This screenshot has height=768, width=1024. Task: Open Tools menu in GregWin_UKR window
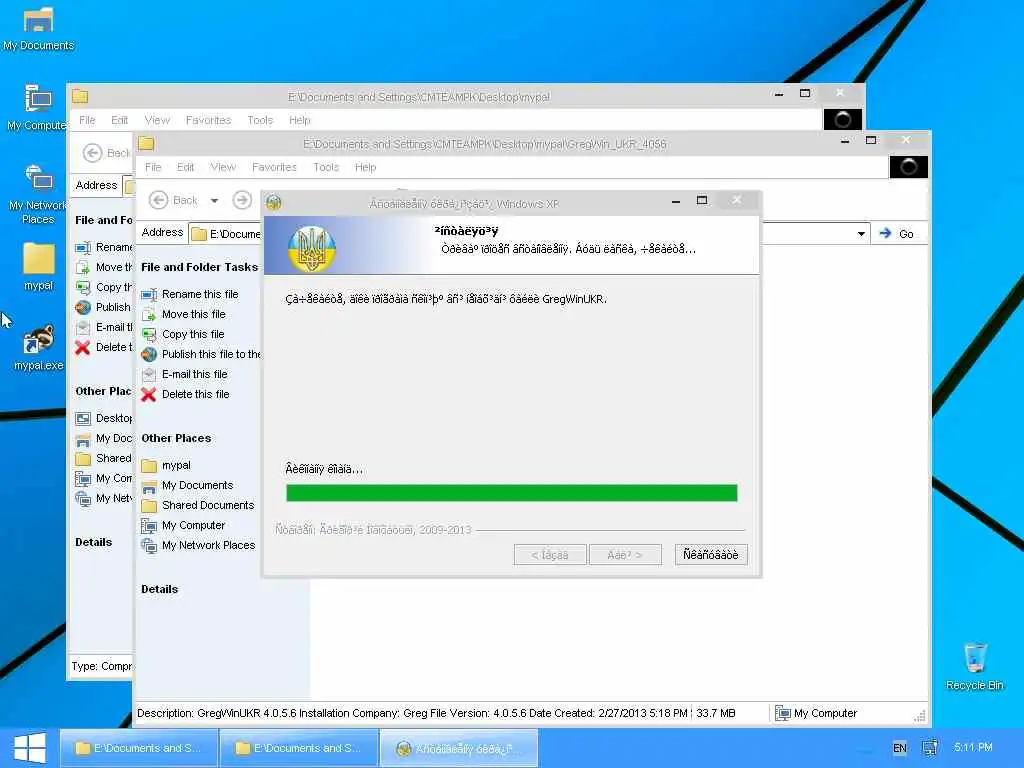point(326,167)
